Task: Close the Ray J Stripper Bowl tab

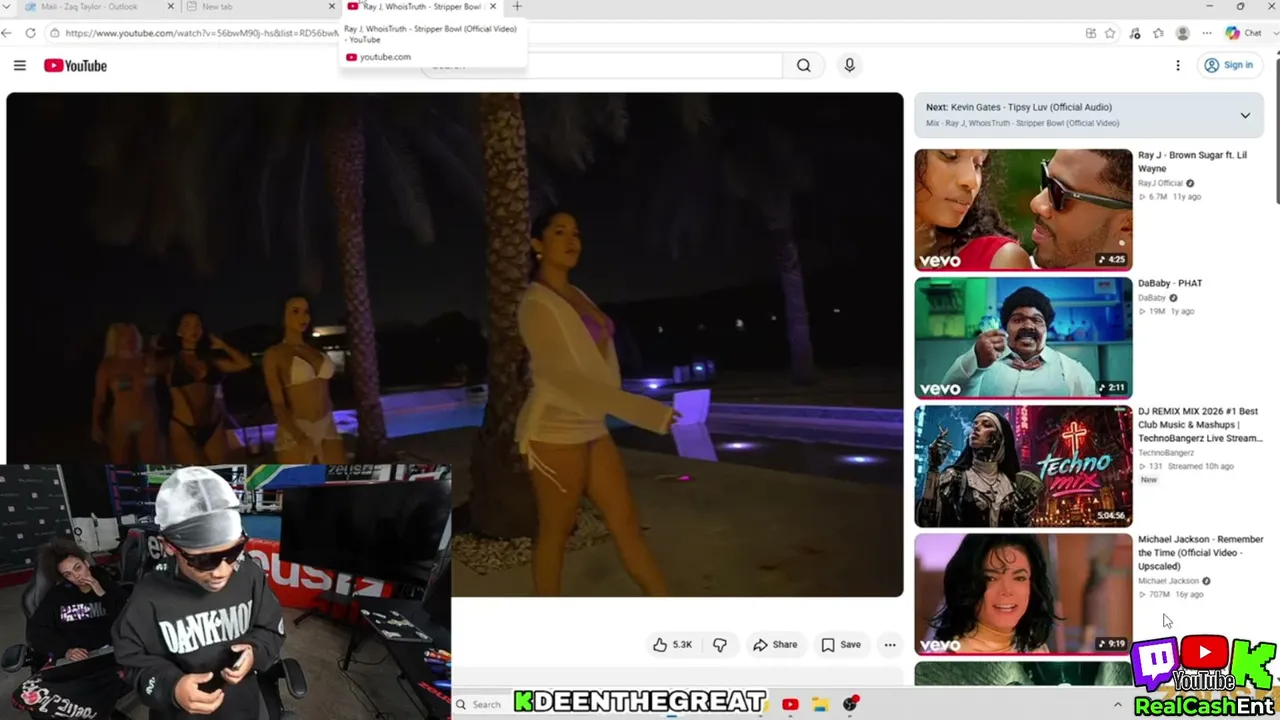Action: click(x=492, y=7)
